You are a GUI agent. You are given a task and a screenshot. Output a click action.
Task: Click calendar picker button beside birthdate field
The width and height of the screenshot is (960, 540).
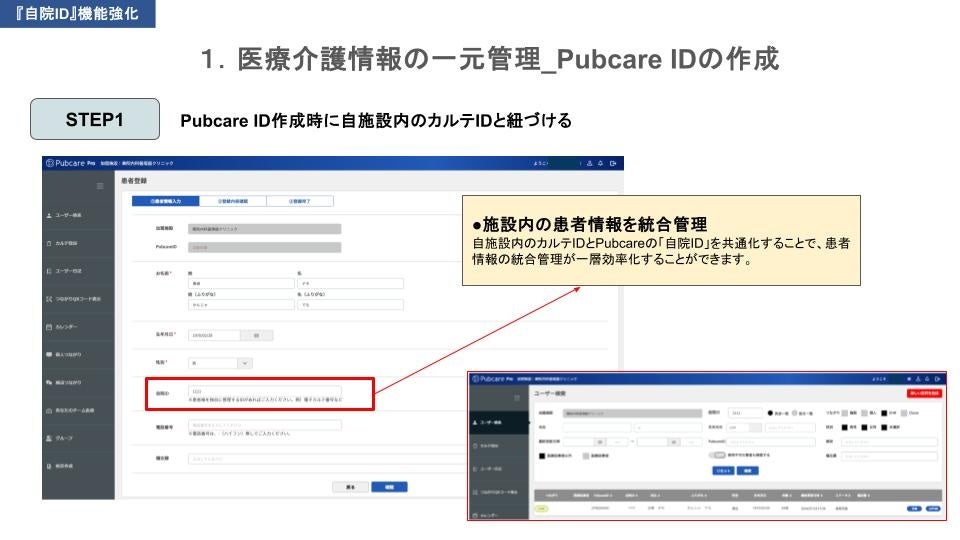tap(257, 336)
